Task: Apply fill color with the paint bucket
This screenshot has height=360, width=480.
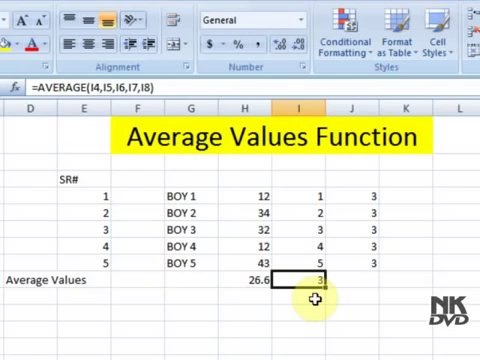Action: [x=6, y=44]
